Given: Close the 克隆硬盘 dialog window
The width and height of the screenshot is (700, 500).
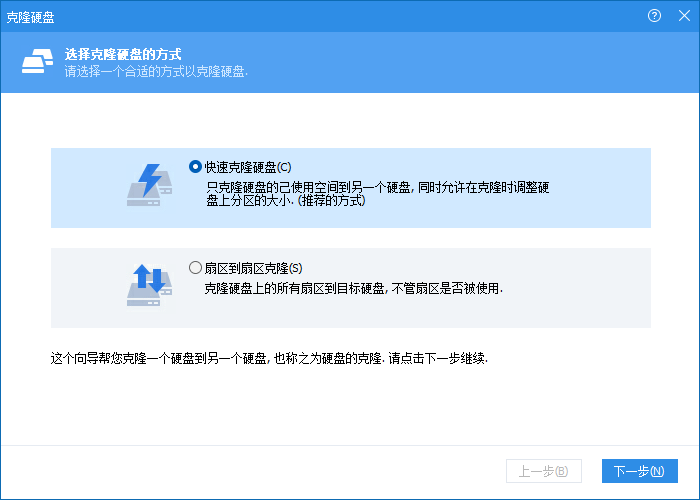Looking at the screenshot, I should tap(684, 16).
